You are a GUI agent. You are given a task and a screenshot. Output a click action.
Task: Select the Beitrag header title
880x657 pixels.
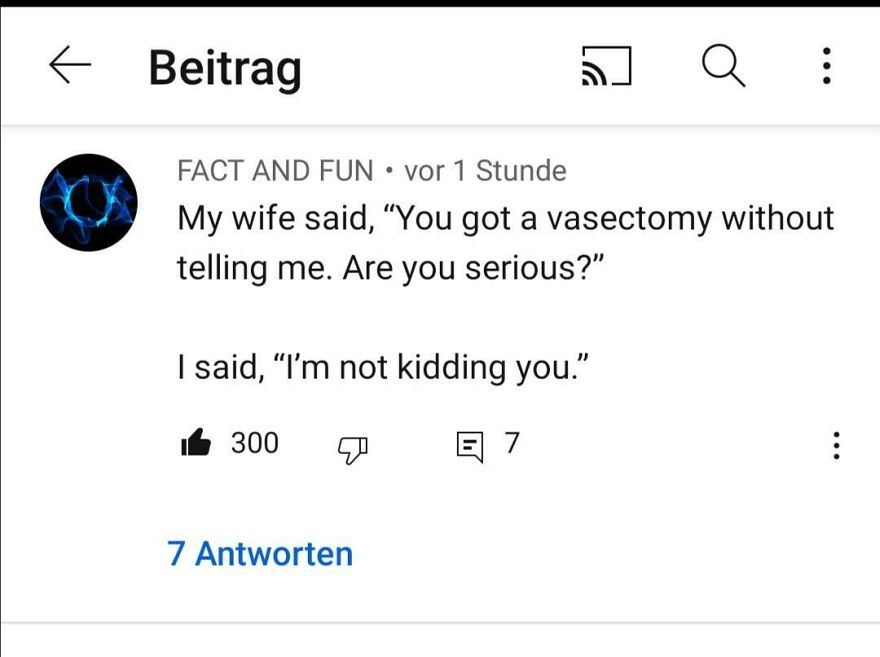[226, 67]
